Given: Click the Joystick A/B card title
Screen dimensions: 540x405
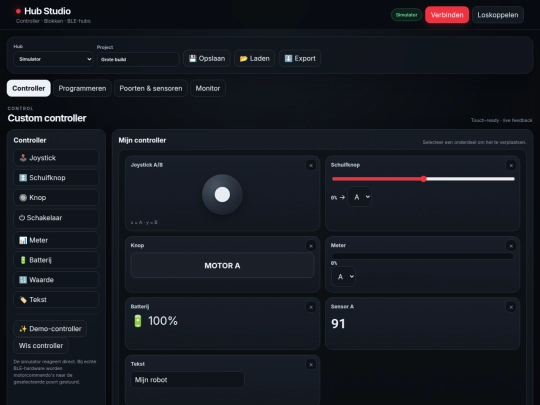Looking at the screenshot, I should tap(147, 165).
